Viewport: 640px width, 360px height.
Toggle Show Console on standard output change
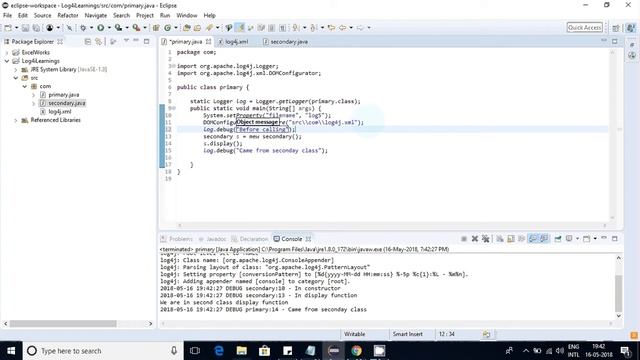(533, 239)
